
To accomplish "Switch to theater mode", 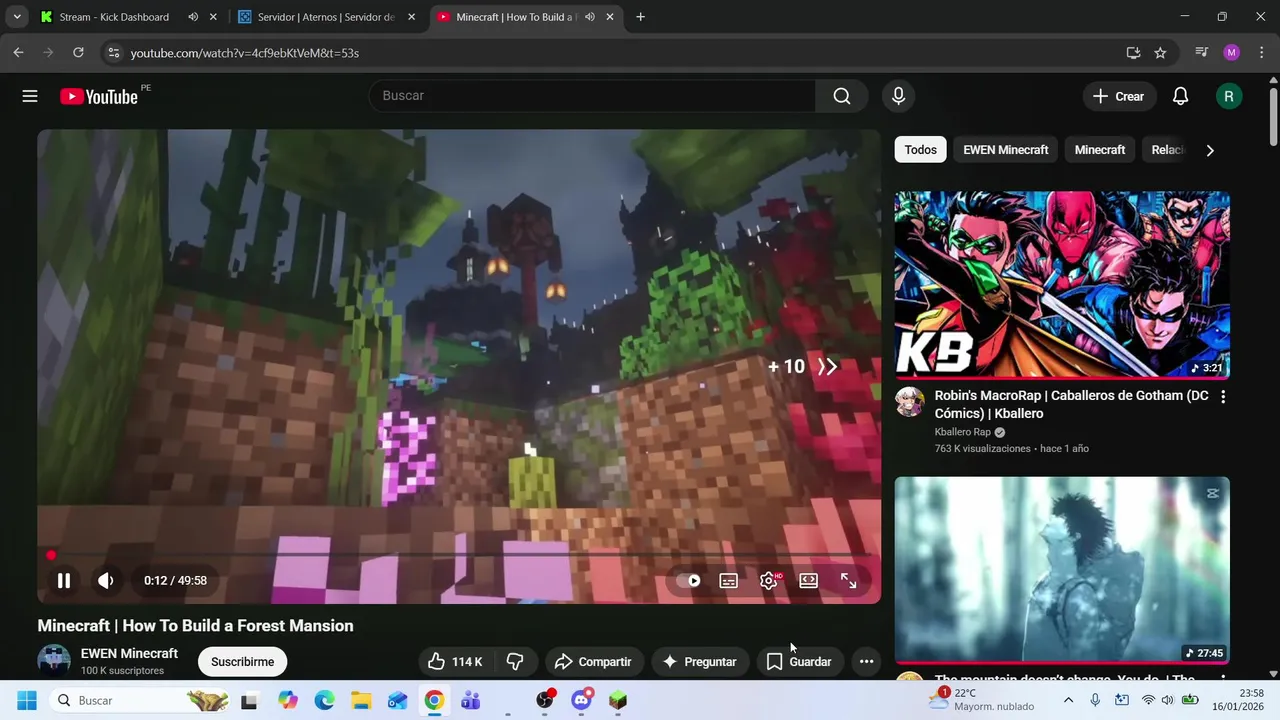I will click(x=809, y=580).
